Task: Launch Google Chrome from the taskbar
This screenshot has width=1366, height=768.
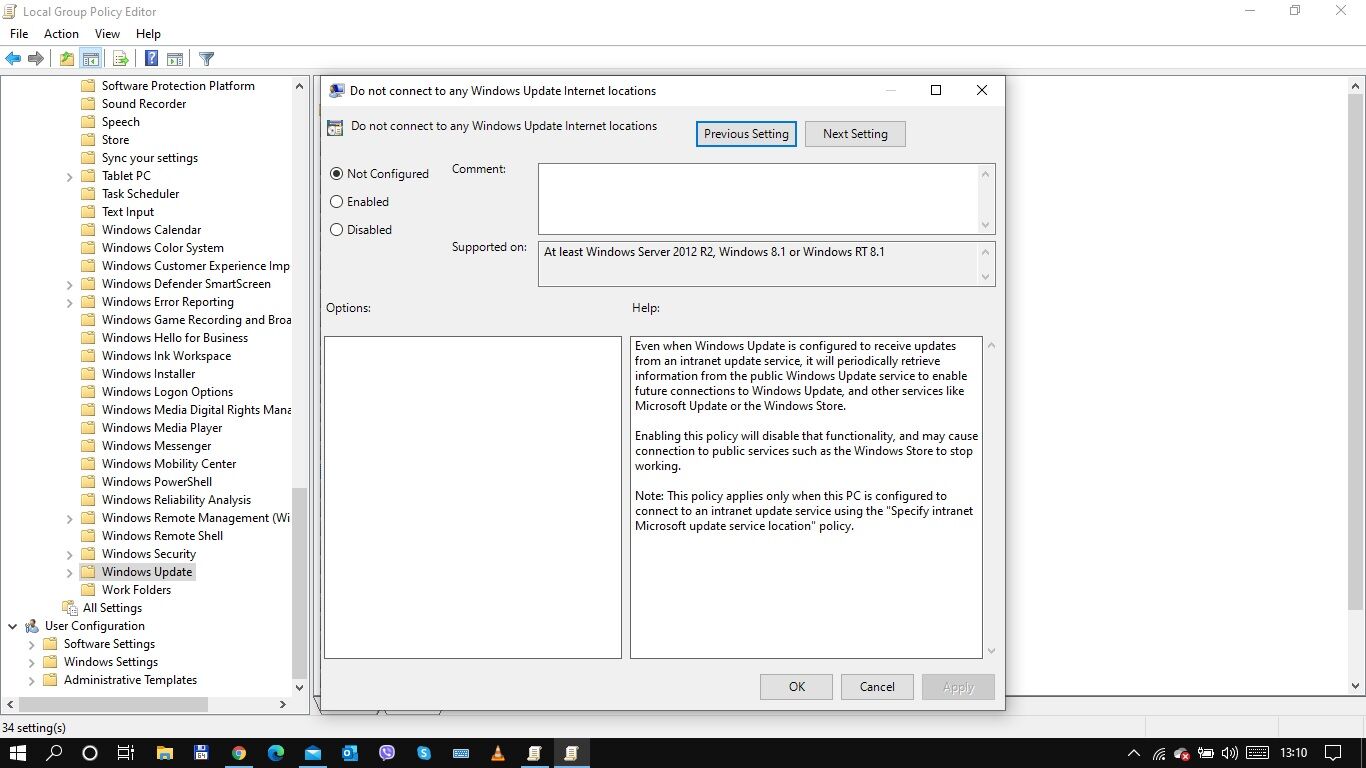Action: (239, 753)
